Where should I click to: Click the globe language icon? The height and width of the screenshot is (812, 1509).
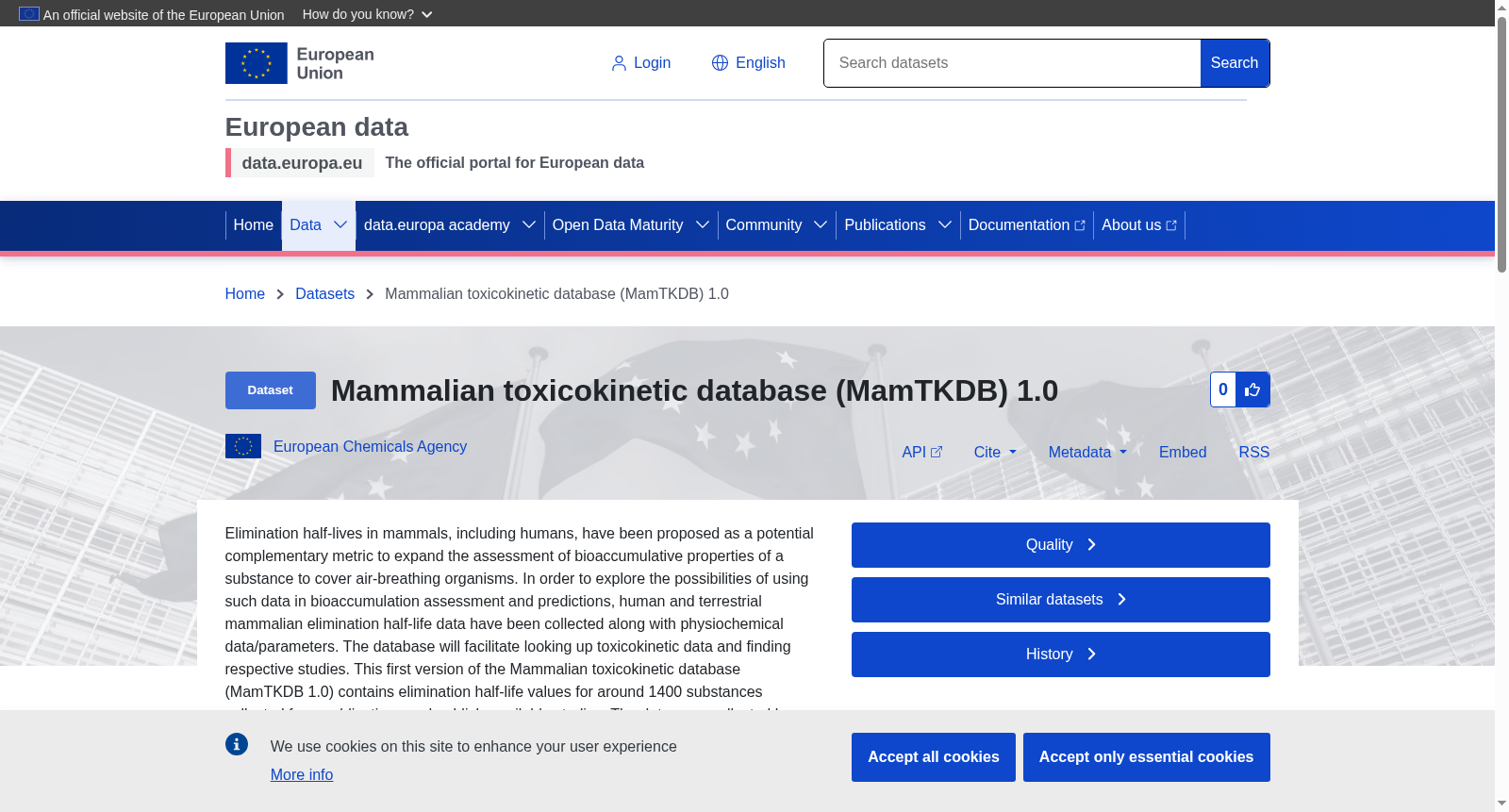720,63
